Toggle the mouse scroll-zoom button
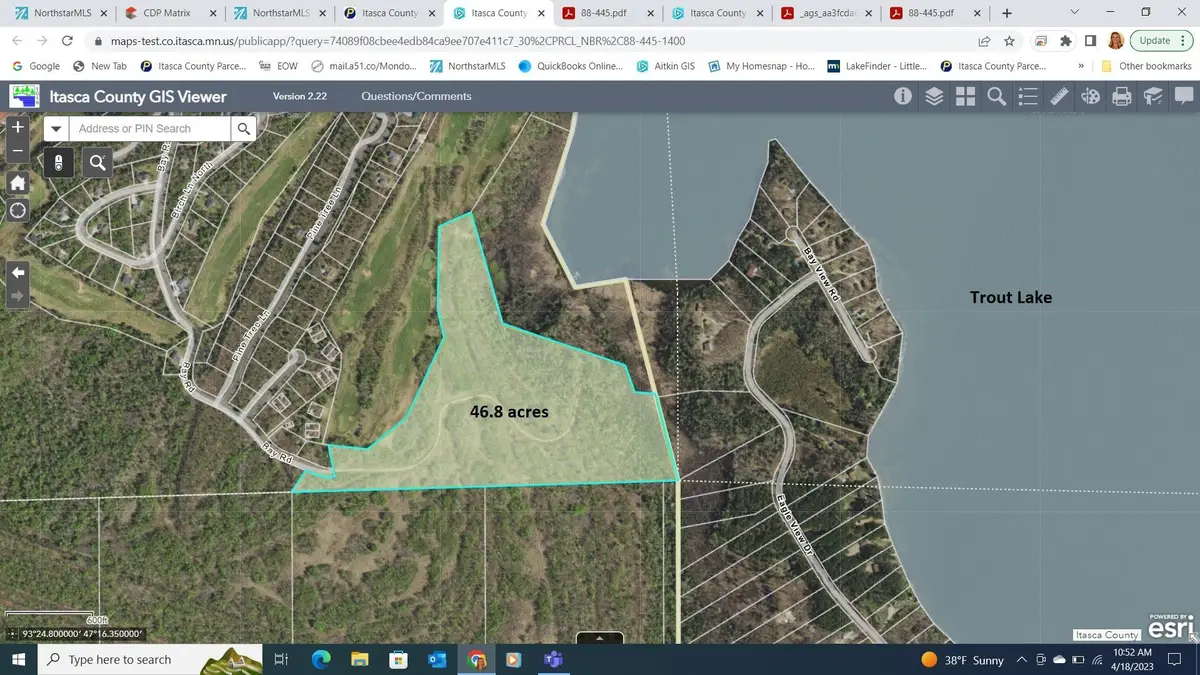This screenshot has height=675, width=1200. tap(59, 163)
